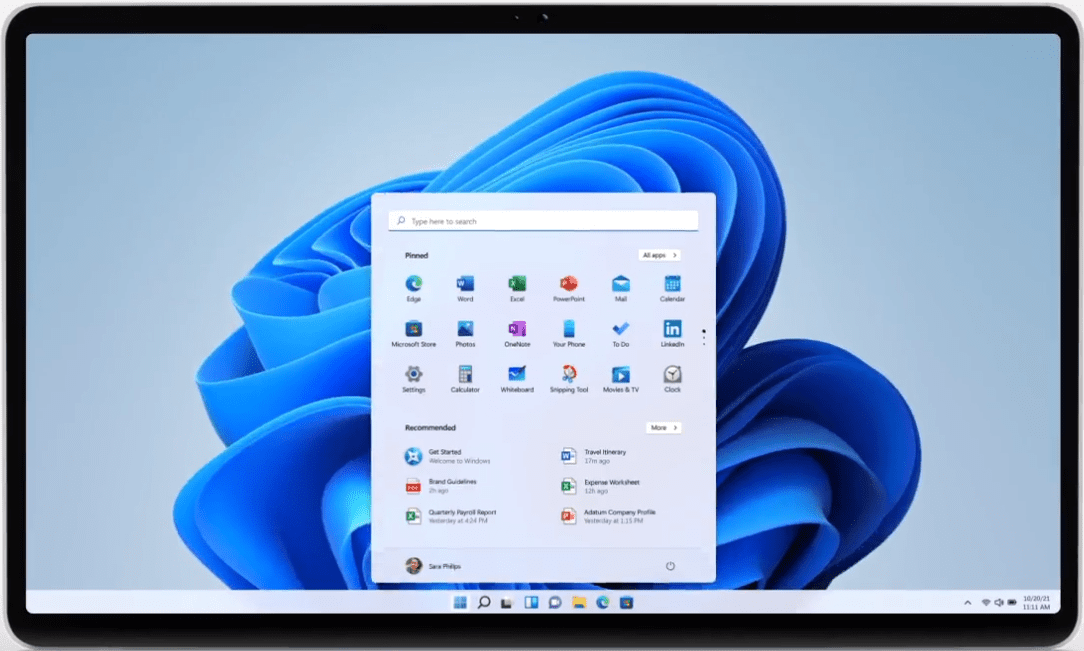Launch the Snipping Tool
Screen dimensions: 1084x651
pos(569,379)
